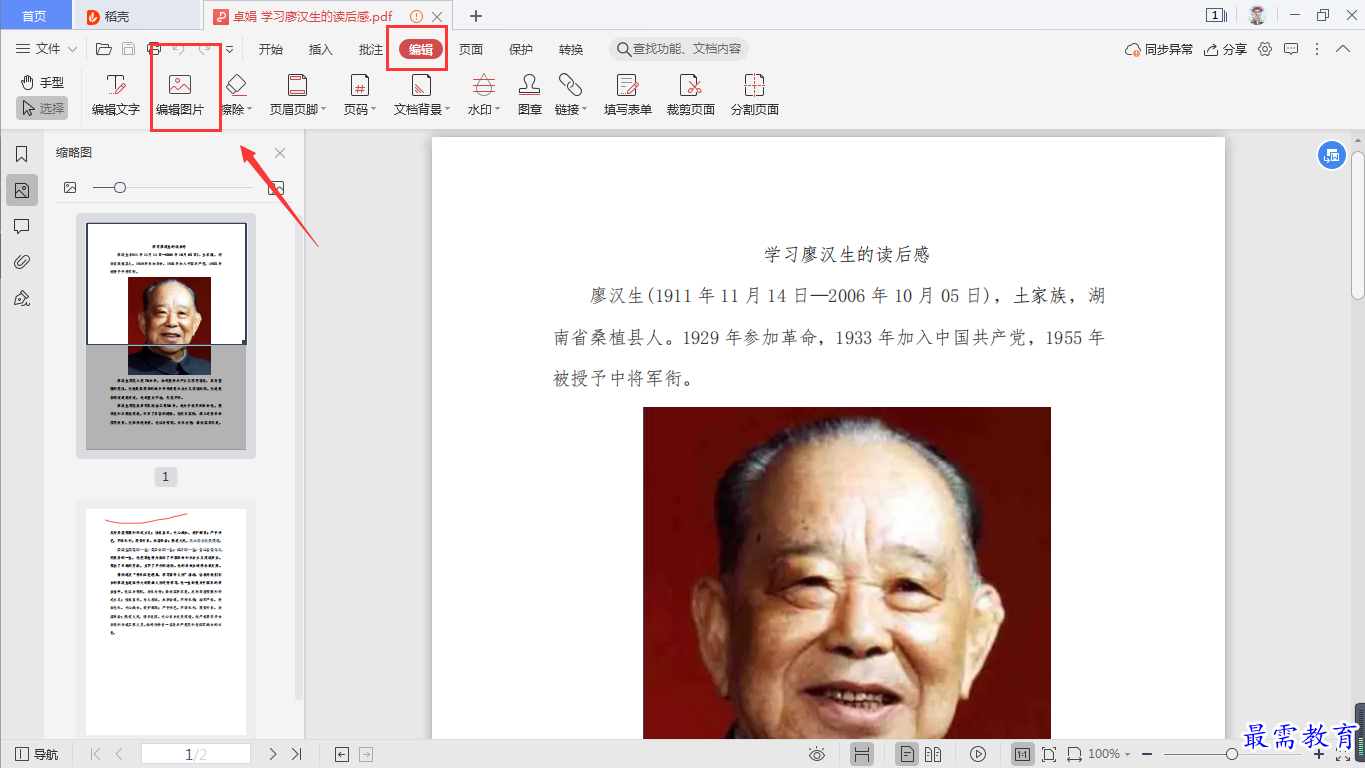This screenshot has width=1365, height=768.
Task: Click the user avatar in title bar
Action: [1257, 15]
